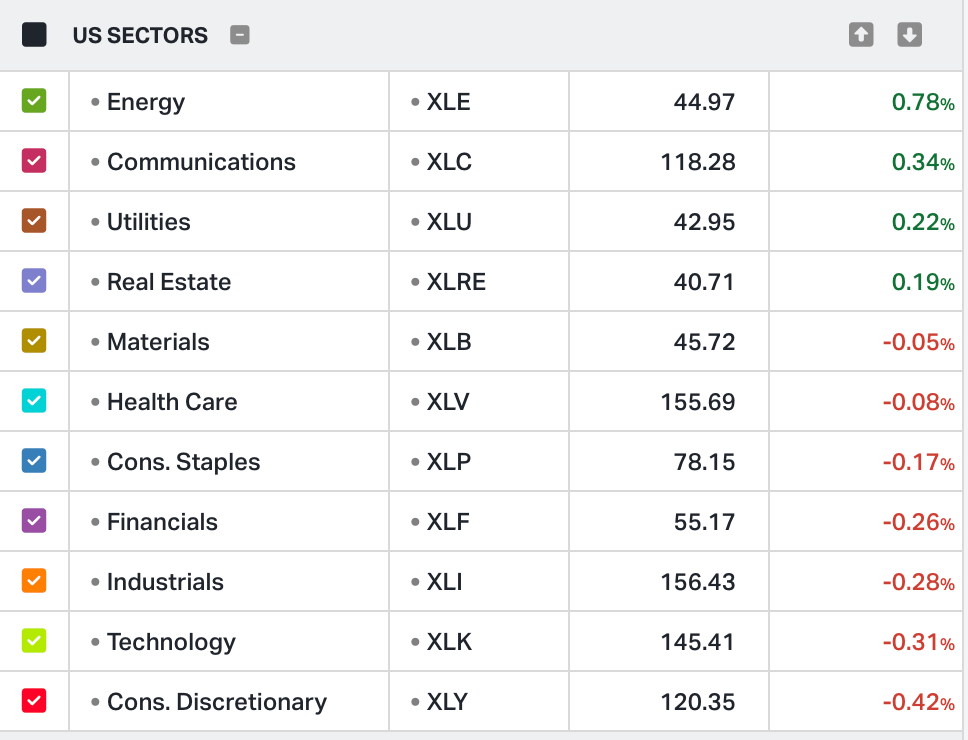Move US Sectors panel up
This screenshot has width=968, height=740.
(861, 35)
